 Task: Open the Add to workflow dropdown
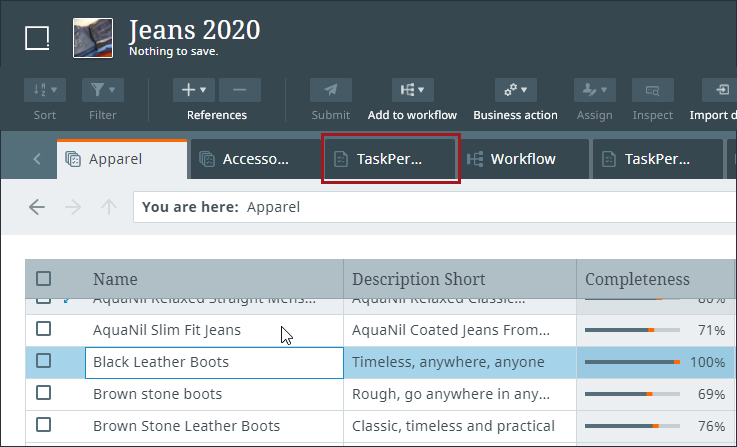(412, 90)
